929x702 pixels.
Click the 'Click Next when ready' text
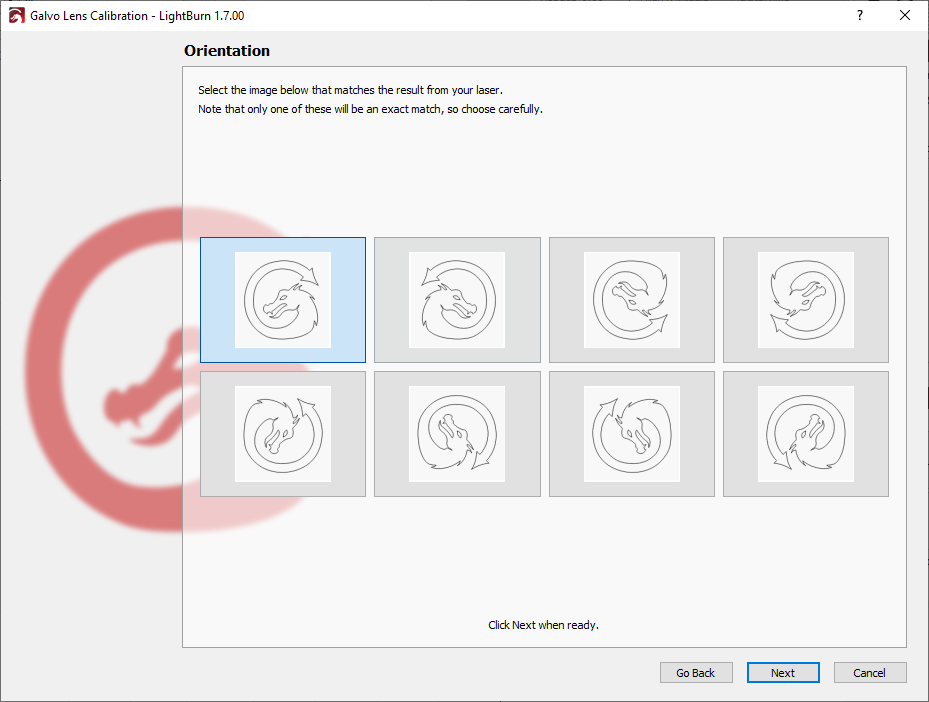(543, 625)
